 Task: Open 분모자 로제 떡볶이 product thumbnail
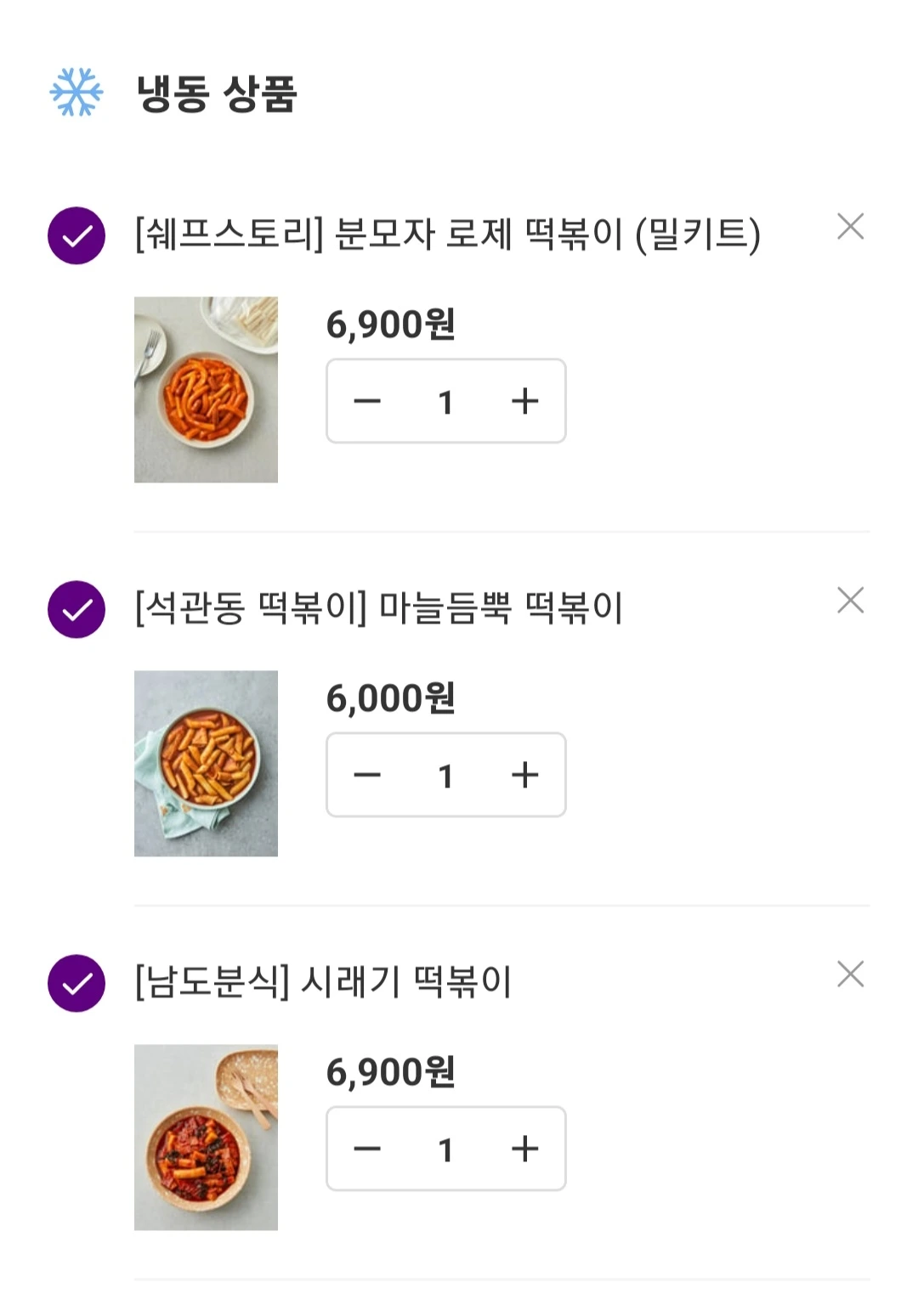point(206,390)
